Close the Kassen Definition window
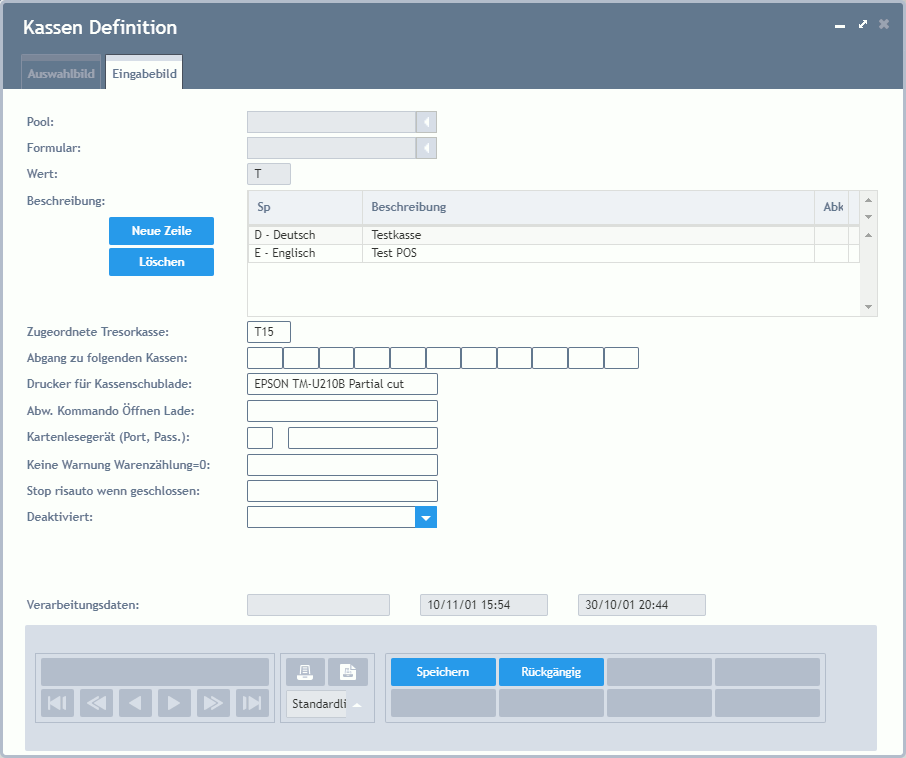The width and height of the screenshot is (906, 758). [884, 24]
